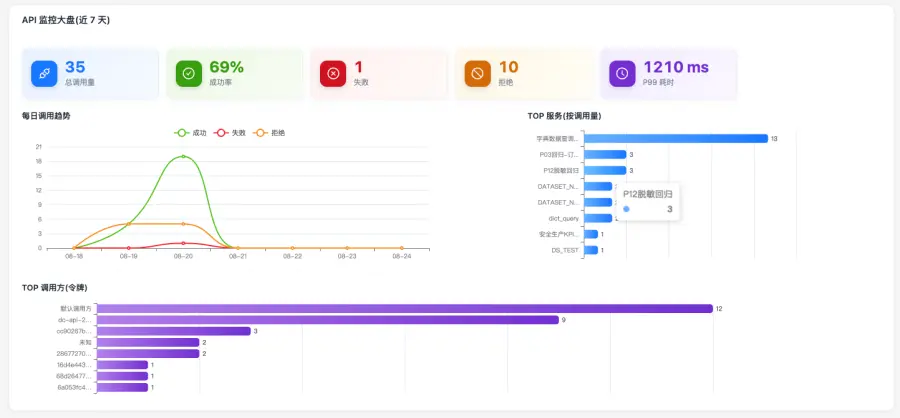This screenshot has height=418, width=900.
Task: Click the 16d4e443 caller purple bar
Action: [x=122, y=365]
